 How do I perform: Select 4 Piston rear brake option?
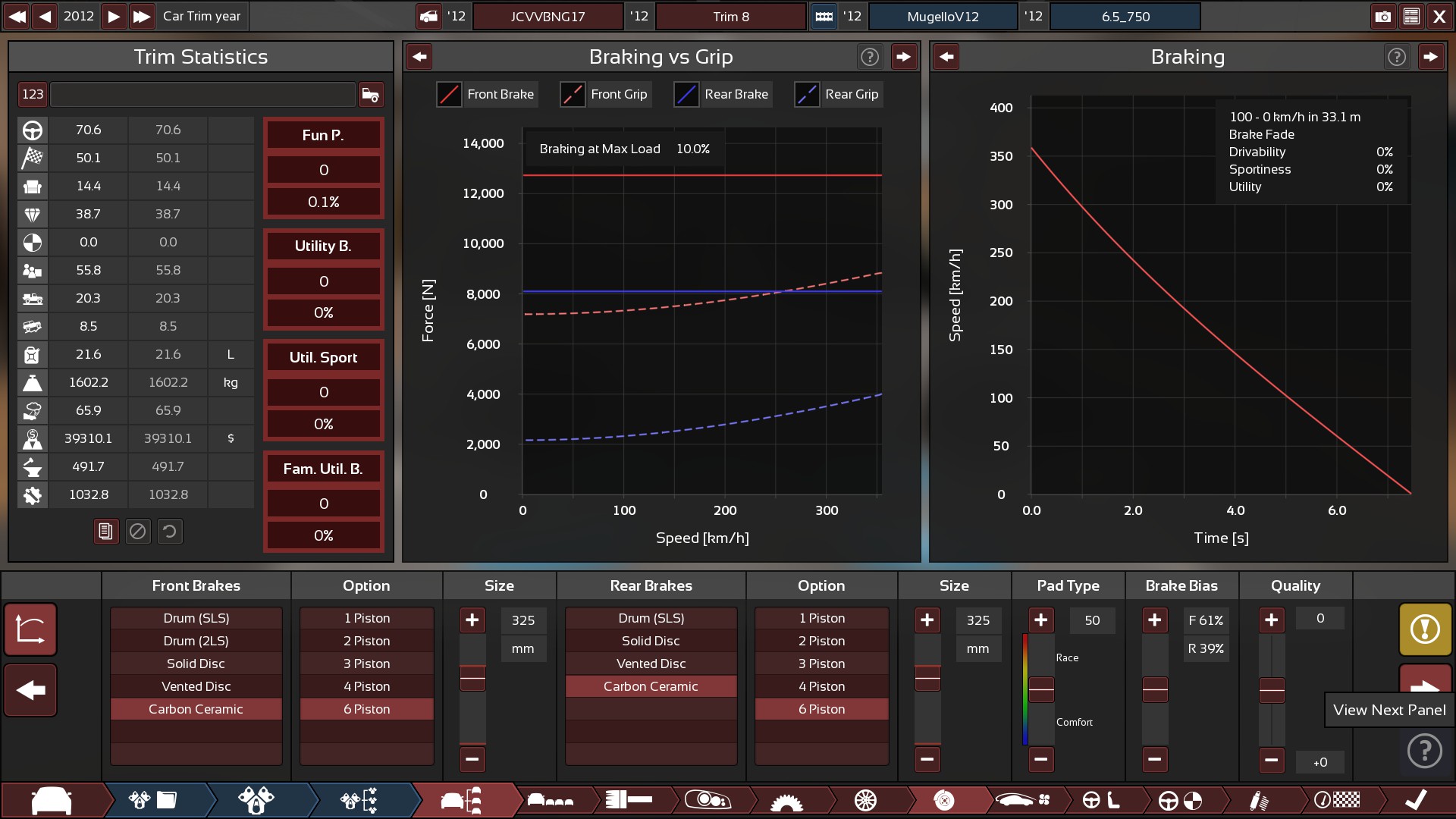pyautogui.click(x=821, y=686)
